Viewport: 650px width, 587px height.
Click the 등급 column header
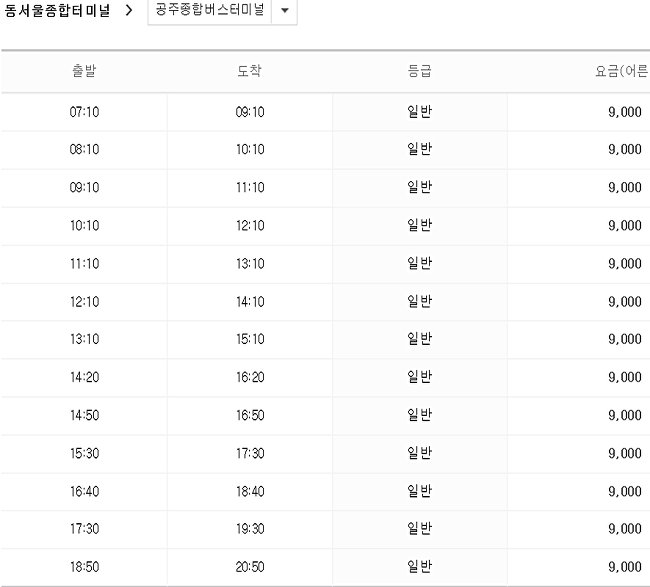click(420, 71)
